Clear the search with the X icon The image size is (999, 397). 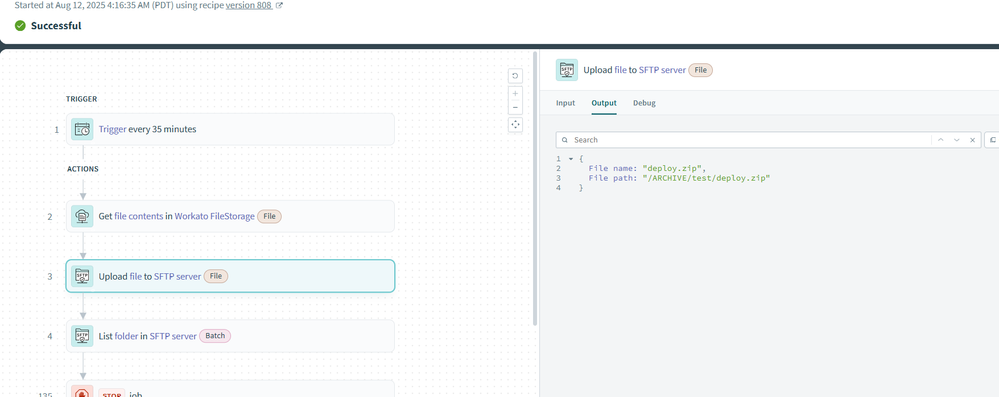[x=973, y=140]
